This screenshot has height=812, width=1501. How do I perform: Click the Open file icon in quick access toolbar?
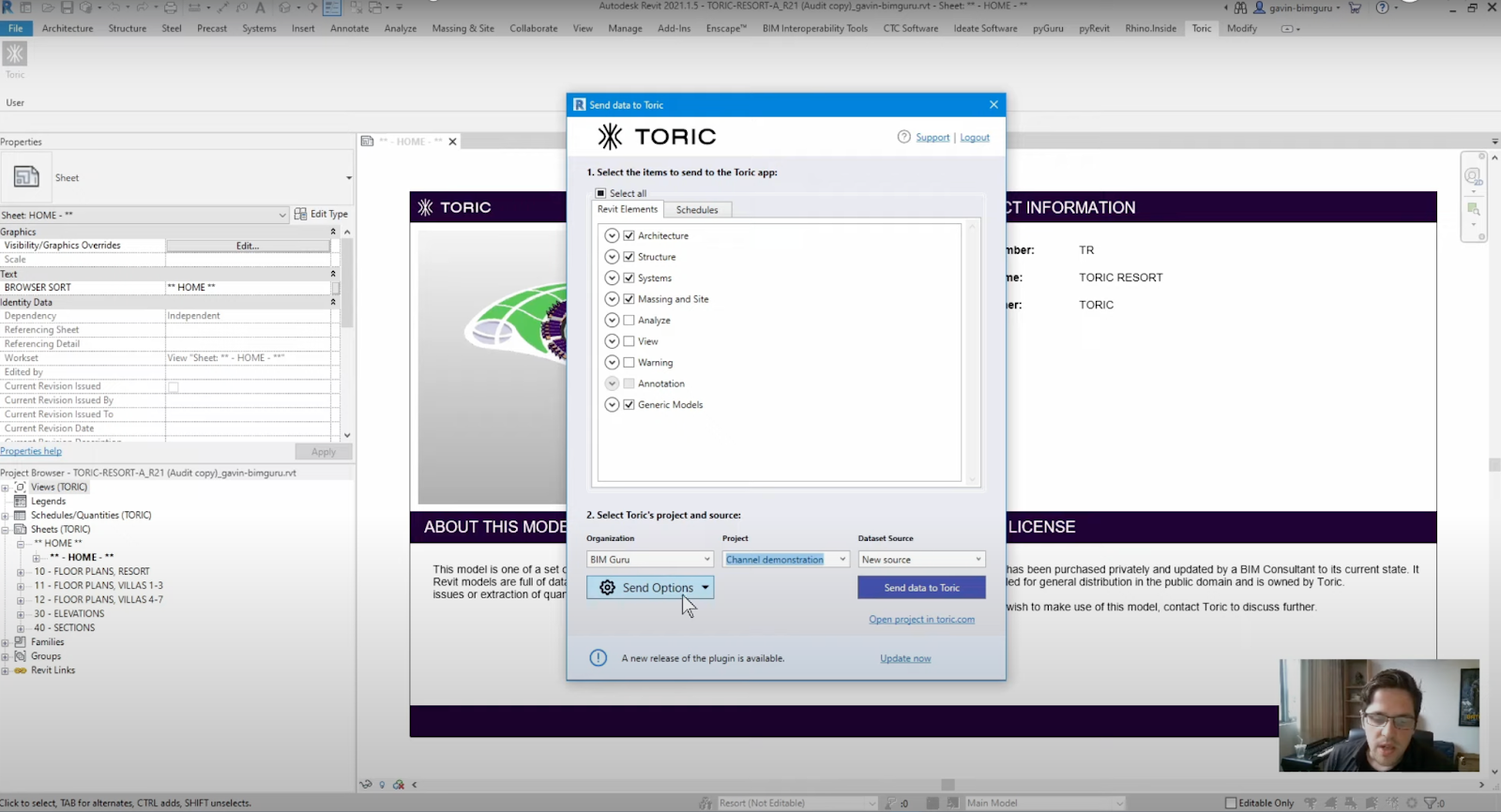pyautogui.click(x=47, y=8)
